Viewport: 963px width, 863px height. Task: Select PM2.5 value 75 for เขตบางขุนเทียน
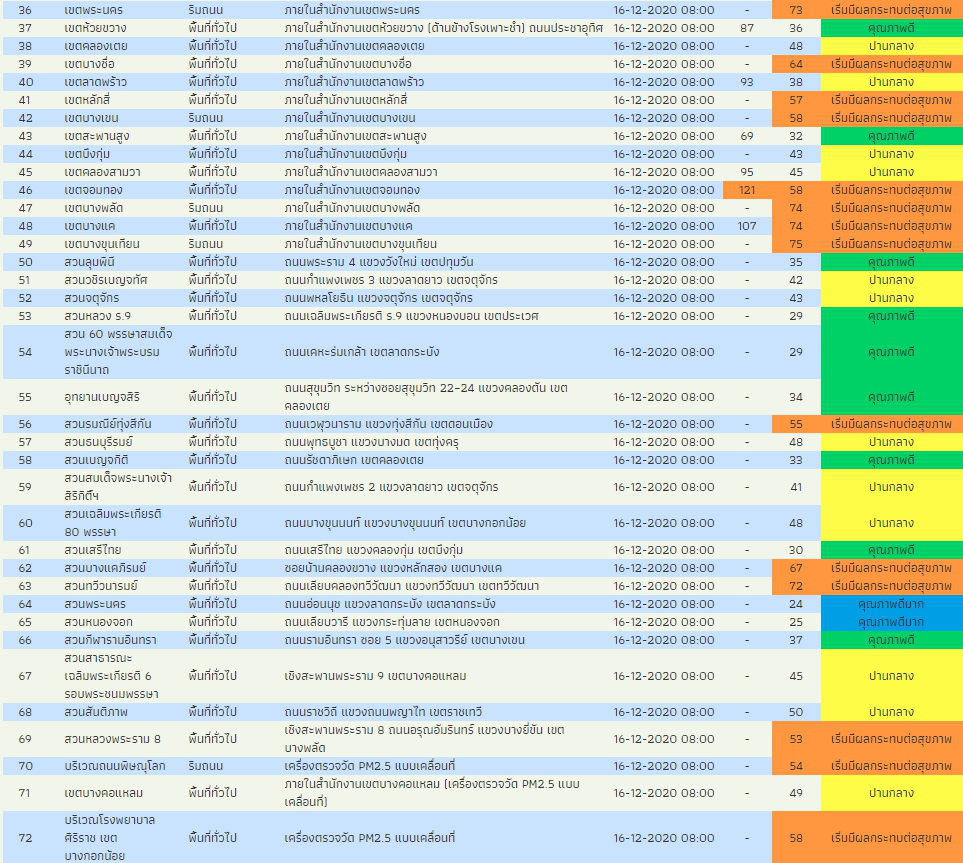coord(796,244)
